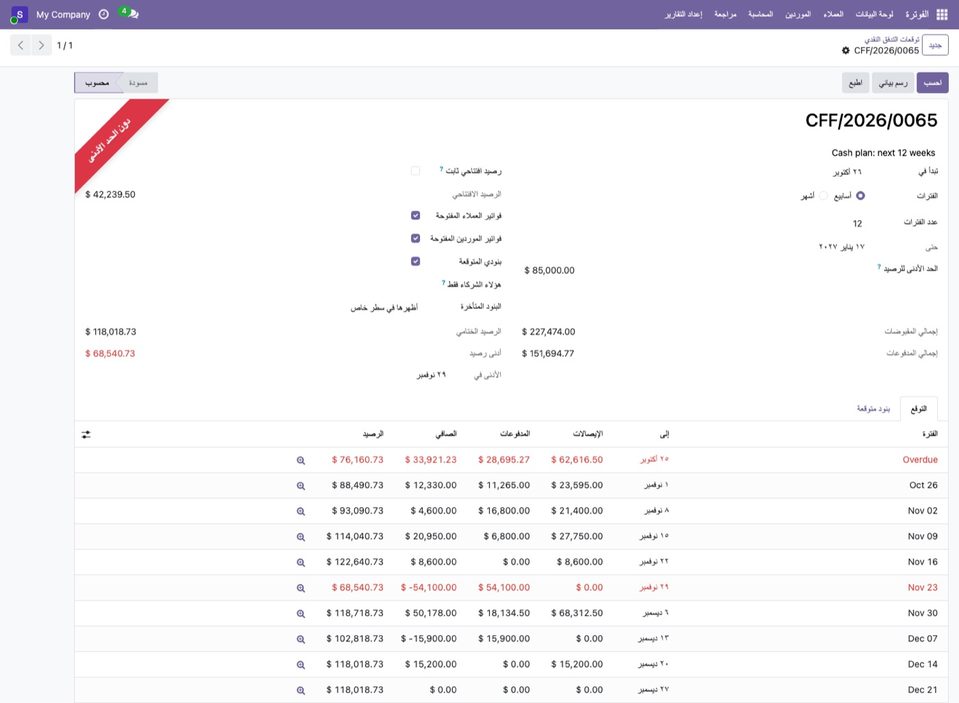Click the احسب compute button
Image resolution: width=959 pixels, height=703 pixels.
pyautogui.click(x=932, y=83)
